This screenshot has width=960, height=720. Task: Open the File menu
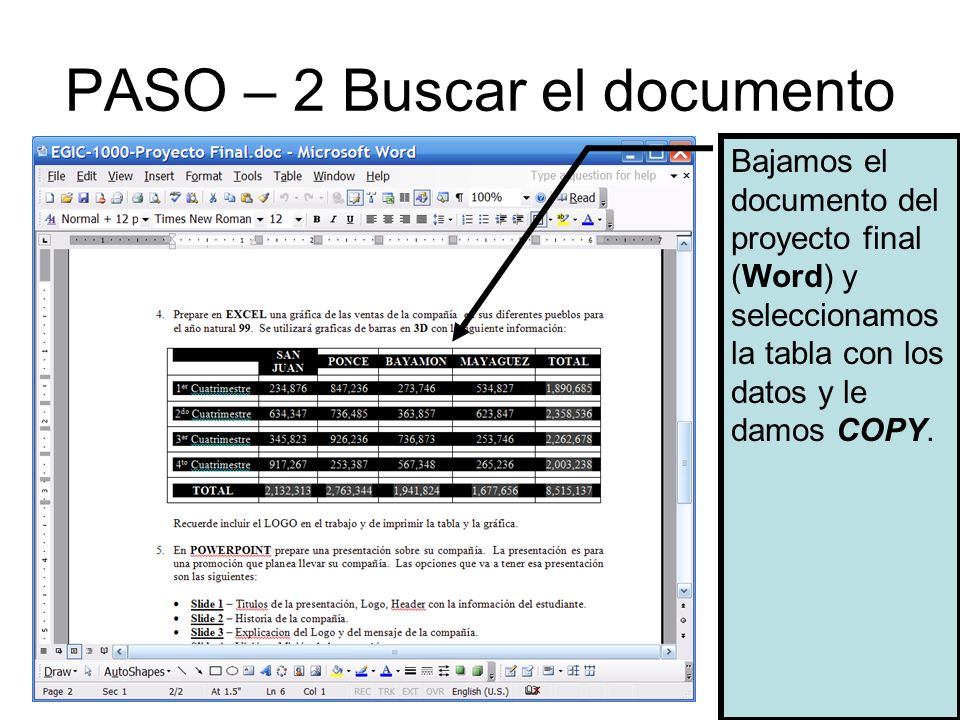(x=56, y=176)
